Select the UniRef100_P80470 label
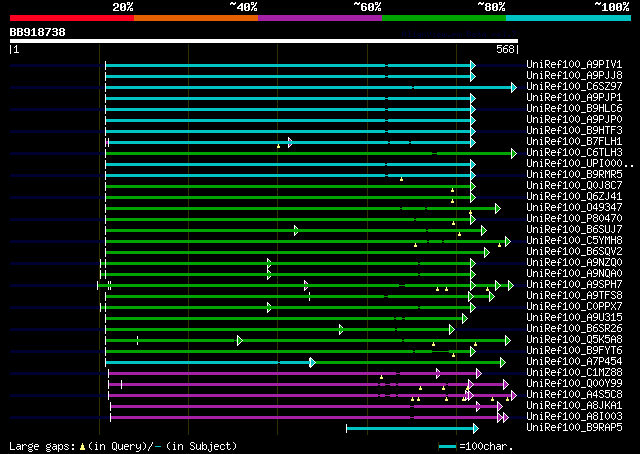Screen dimensions: 640x454 [574, 219]
